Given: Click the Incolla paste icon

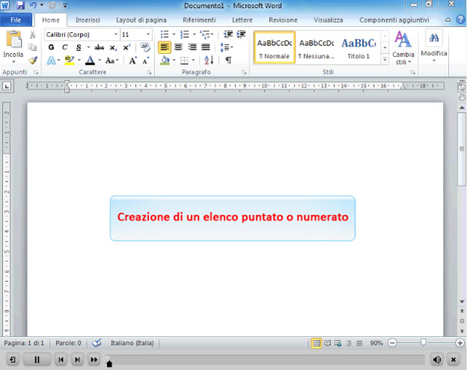Looking at the screenshot, I should point(14,40).
